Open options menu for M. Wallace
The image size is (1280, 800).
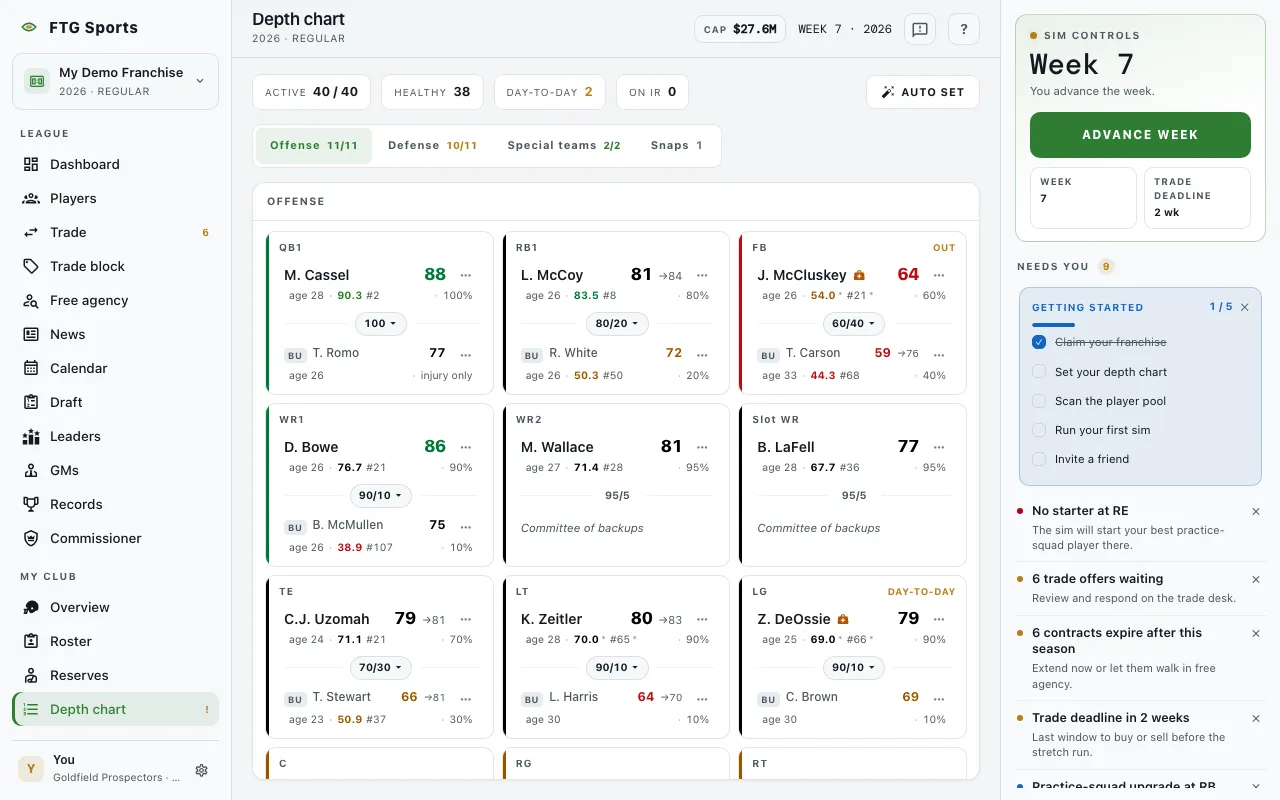(702, 447)
